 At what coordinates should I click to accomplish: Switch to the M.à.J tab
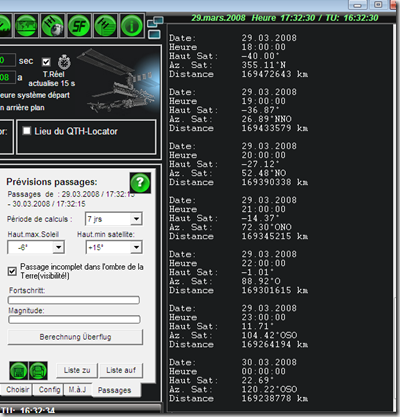pos(77,389)
